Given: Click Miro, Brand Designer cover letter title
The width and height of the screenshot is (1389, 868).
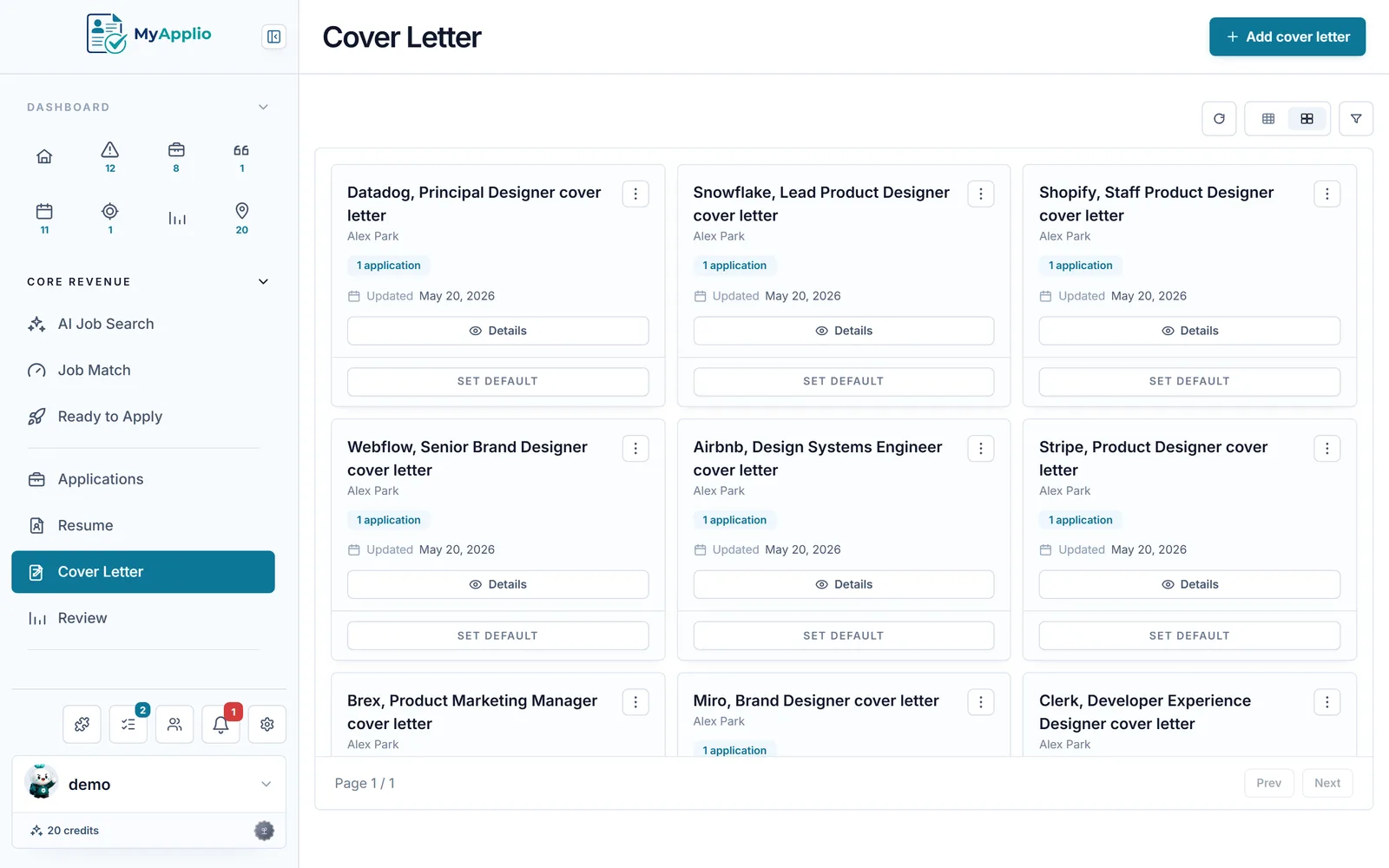Looking at the screenshot, I should click(816, 700).
